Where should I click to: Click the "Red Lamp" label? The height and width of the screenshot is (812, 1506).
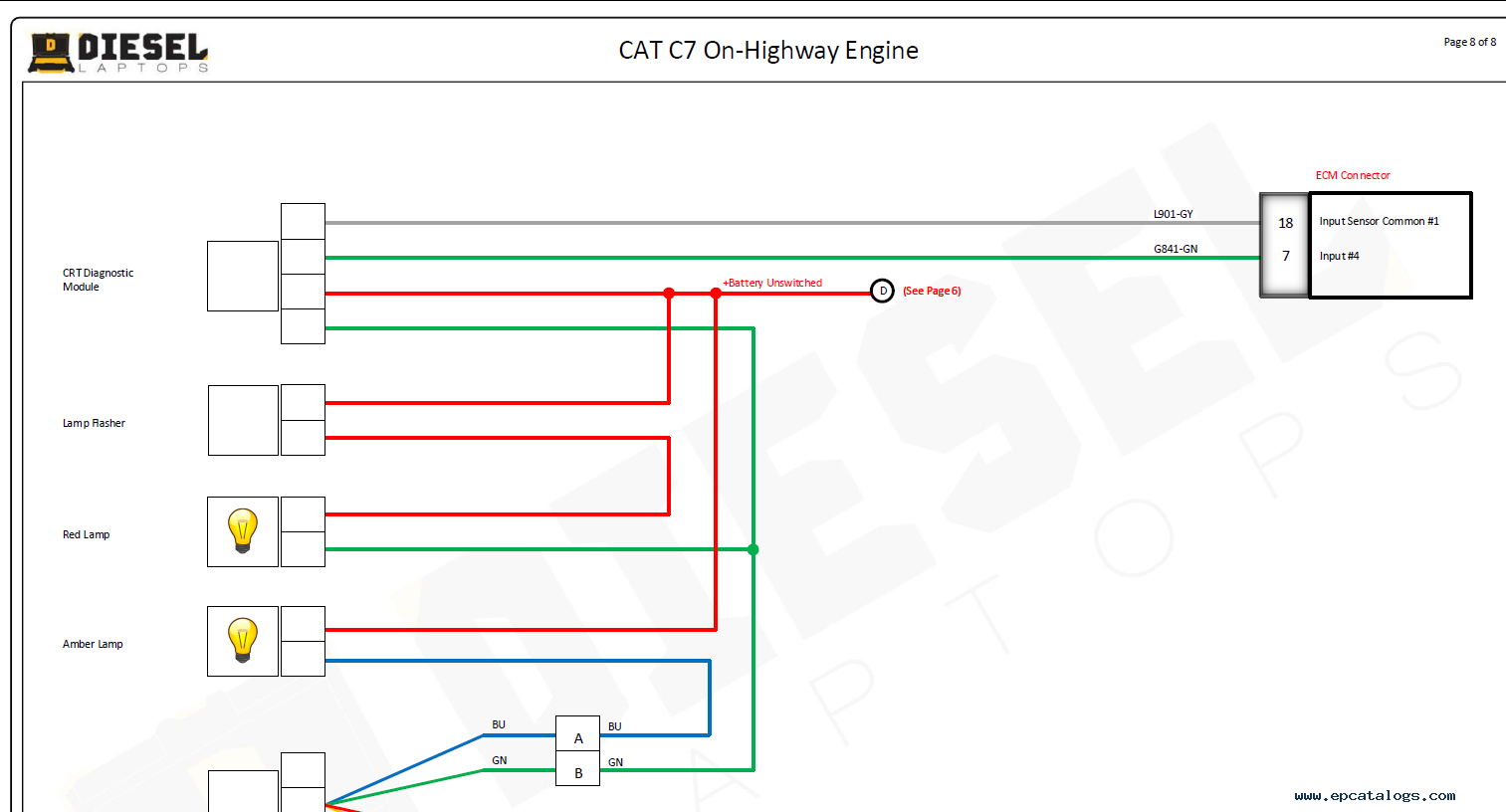86,534
